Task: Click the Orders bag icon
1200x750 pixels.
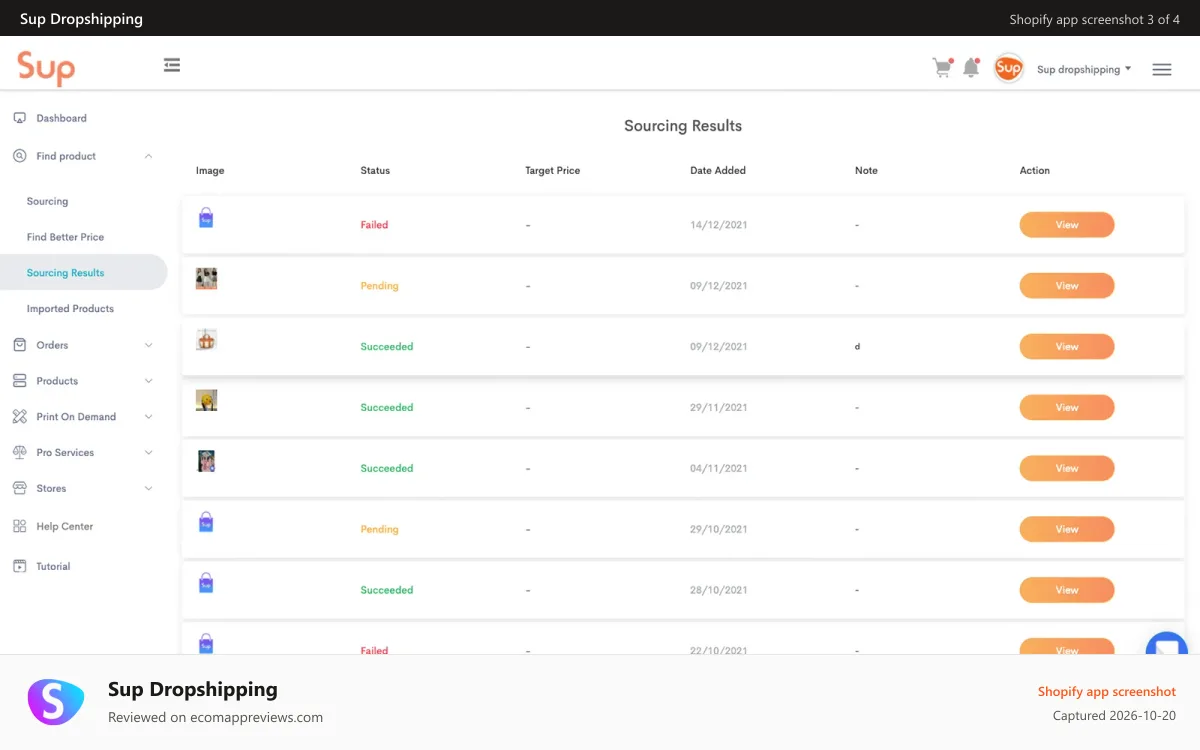Action: 20,345
